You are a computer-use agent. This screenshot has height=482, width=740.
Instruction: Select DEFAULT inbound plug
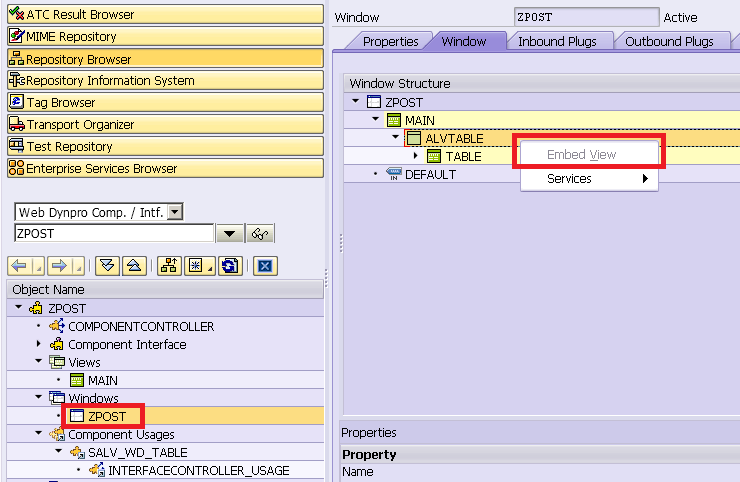click(x=430, y=175)
